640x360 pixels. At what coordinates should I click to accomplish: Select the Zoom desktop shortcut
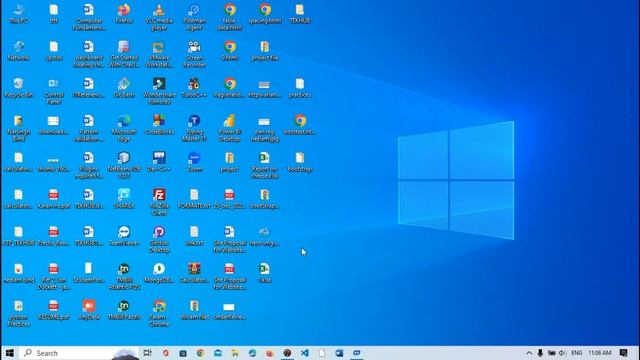(194, 162)
